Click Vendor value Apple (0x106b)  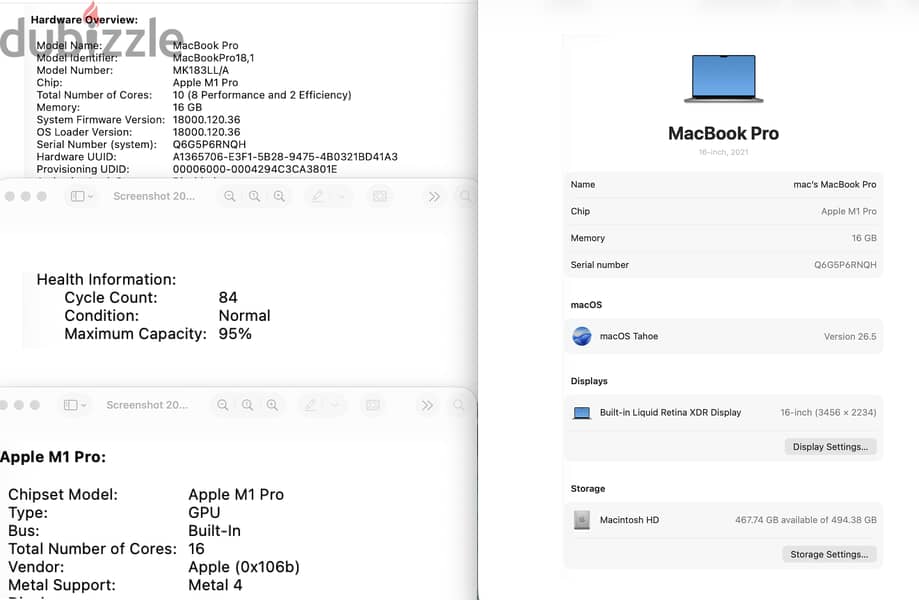[244, 567]
